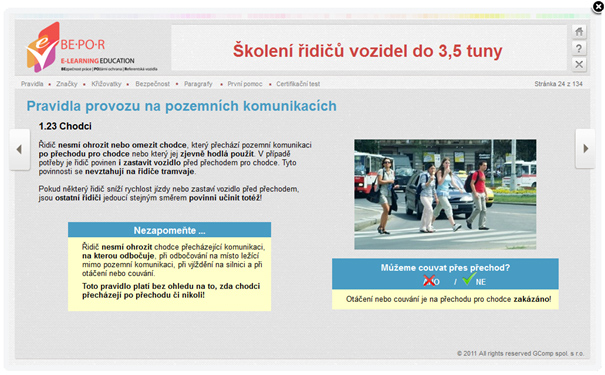The height and width of the screenshot is (375, 605).
Task: Close course with the X icon
Action: click(x=579, y=64)
